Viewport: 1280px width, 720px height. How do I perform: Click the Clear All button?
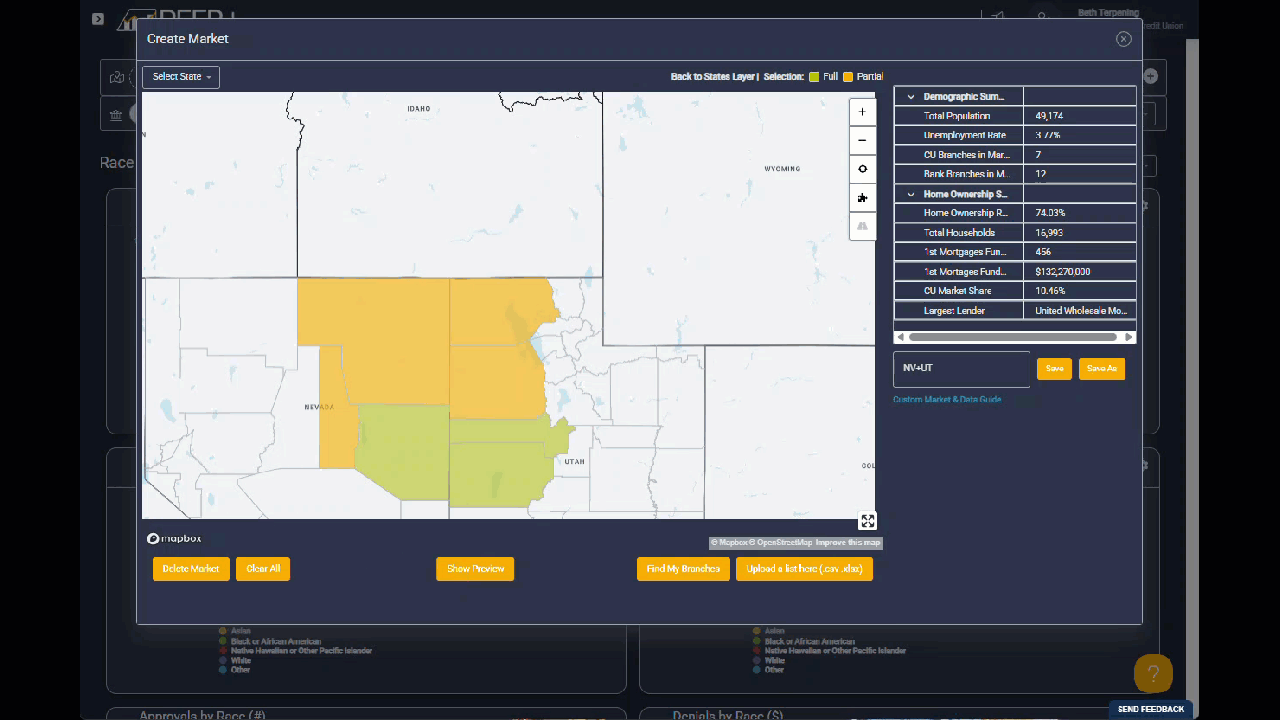[263, 569]
